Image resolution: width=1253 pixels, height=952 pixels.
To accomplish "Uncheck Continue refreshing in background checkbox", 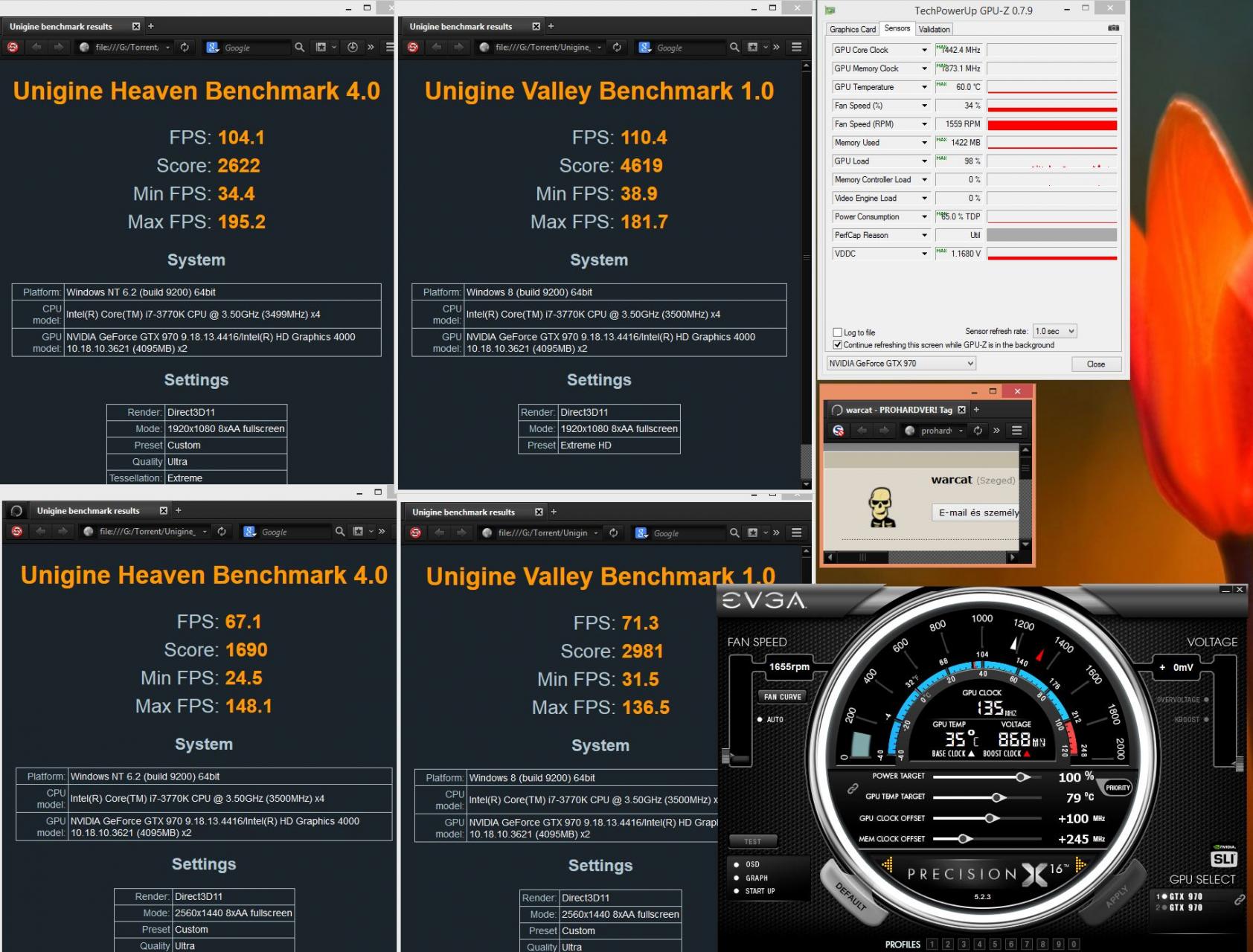I will (838, 345).
